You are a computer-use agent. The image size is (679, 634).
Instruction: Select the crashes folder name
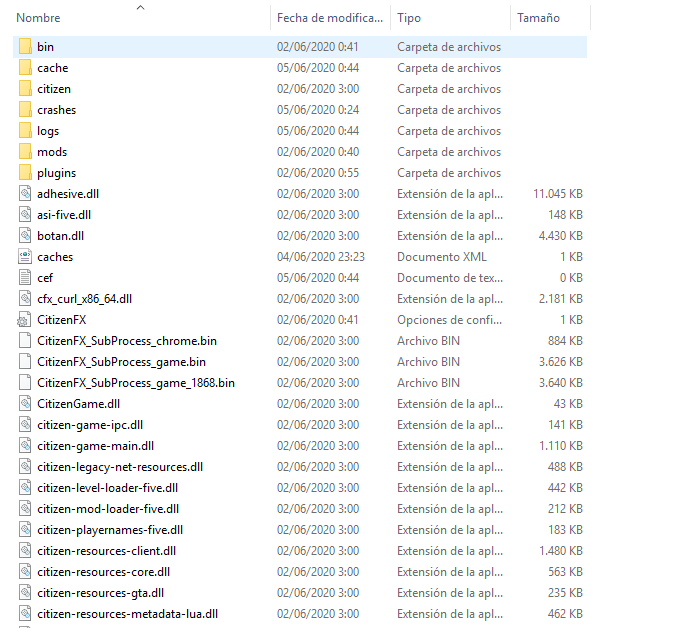pyautogui.click(x=57, y=110)
